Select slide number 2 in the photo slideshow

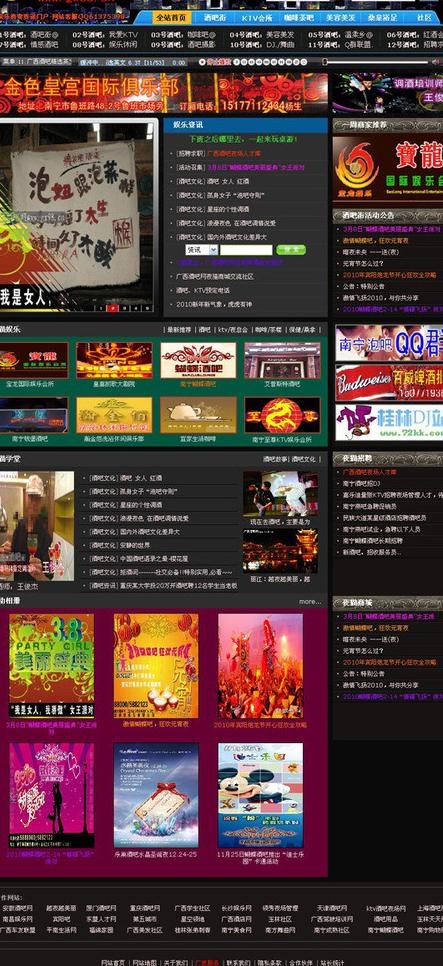point(113,307)
